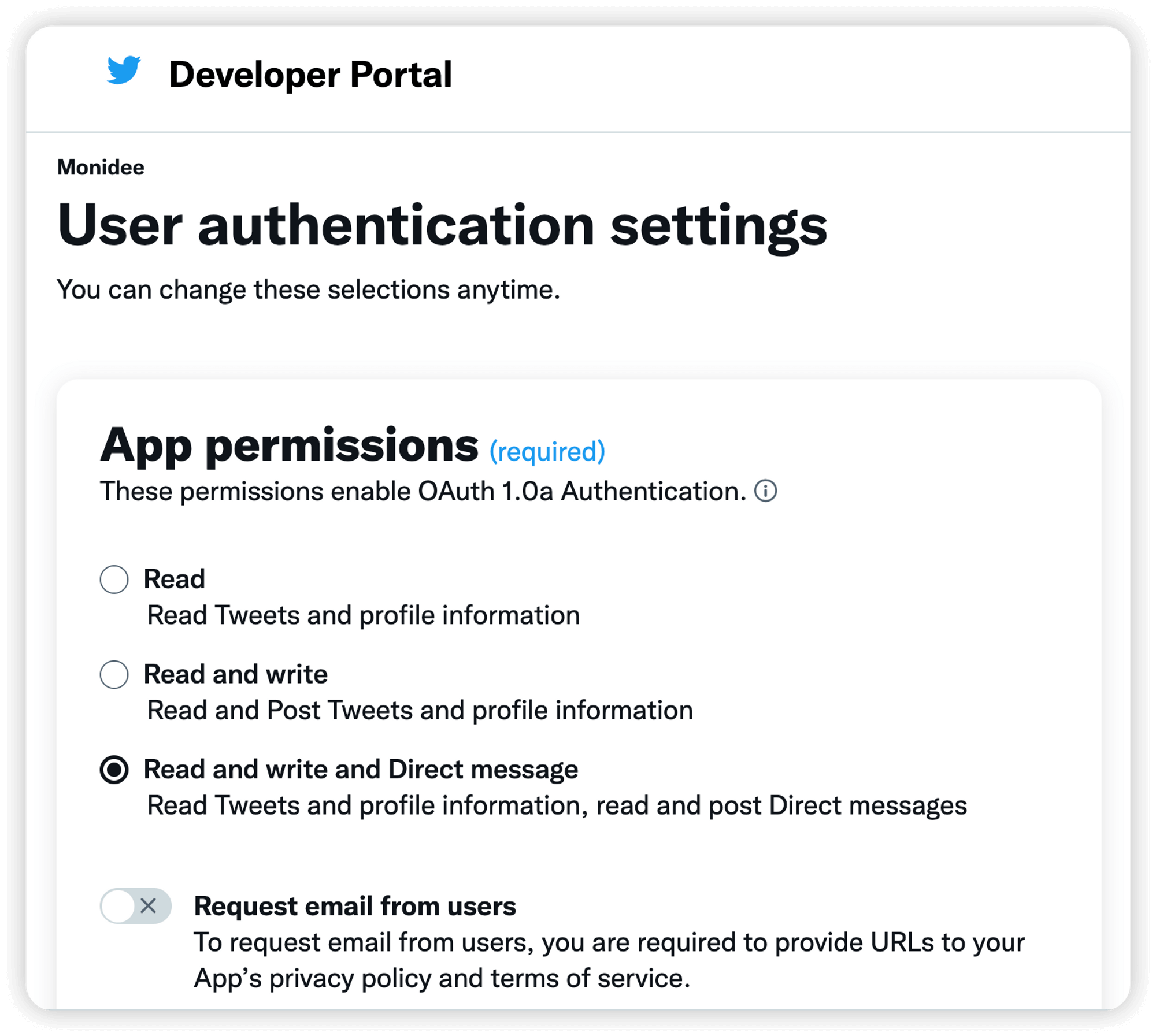Click the change selections anytime text
1156x1036 pixels.
(x=309, y=291)
